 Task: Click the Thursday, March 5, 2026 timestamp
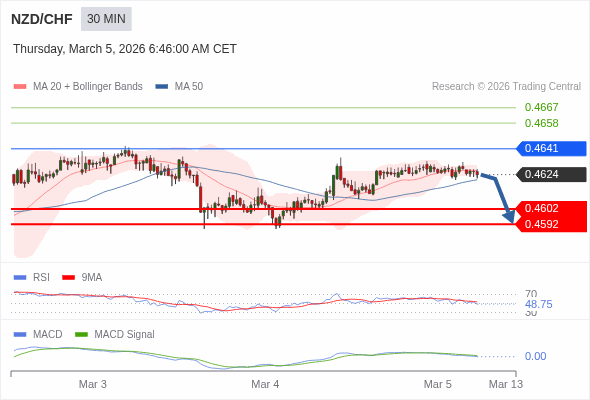[125, 49]
